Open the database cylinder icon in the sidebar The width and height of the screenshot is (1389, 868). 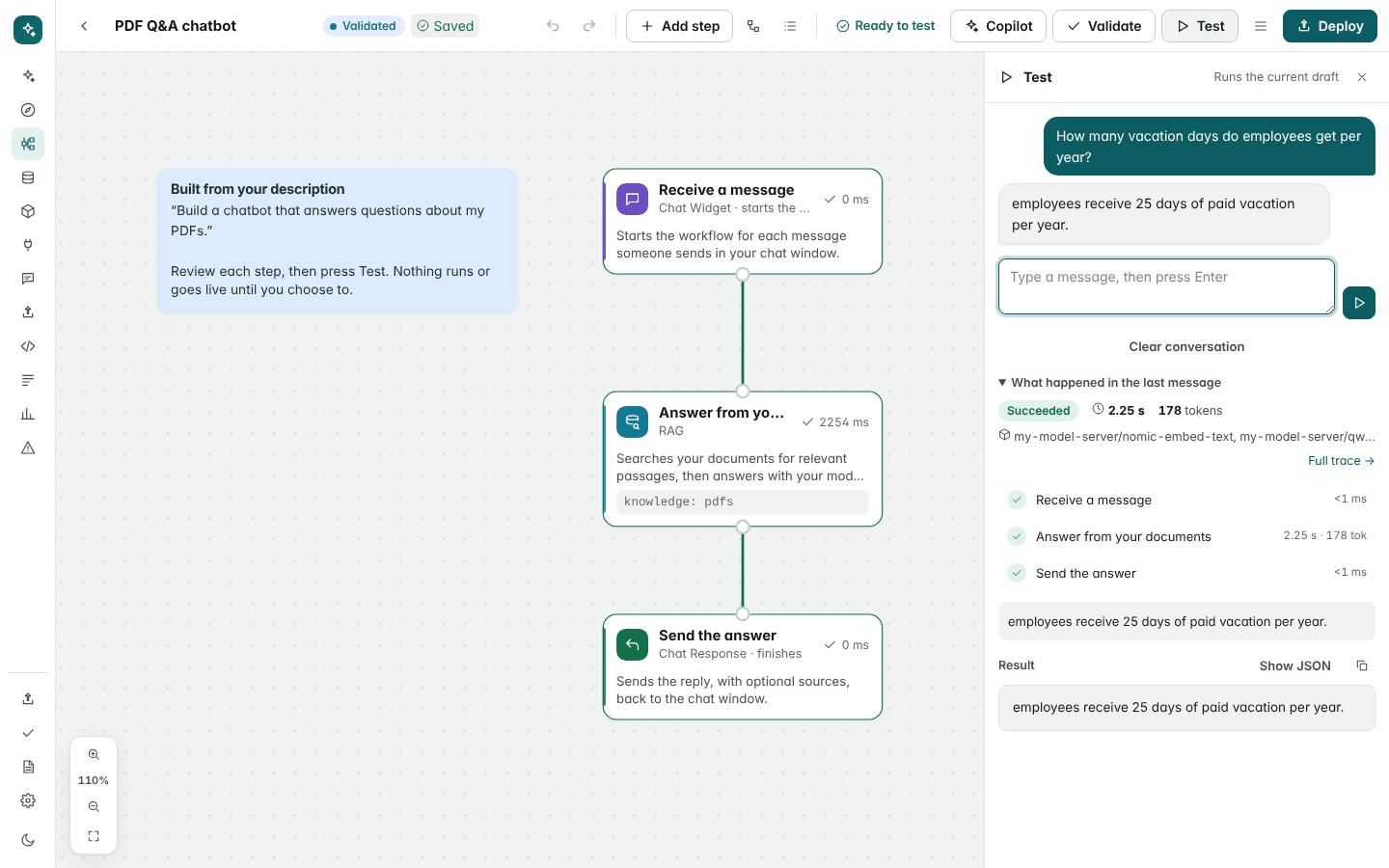pyautogui.click(x=28, y=177)
